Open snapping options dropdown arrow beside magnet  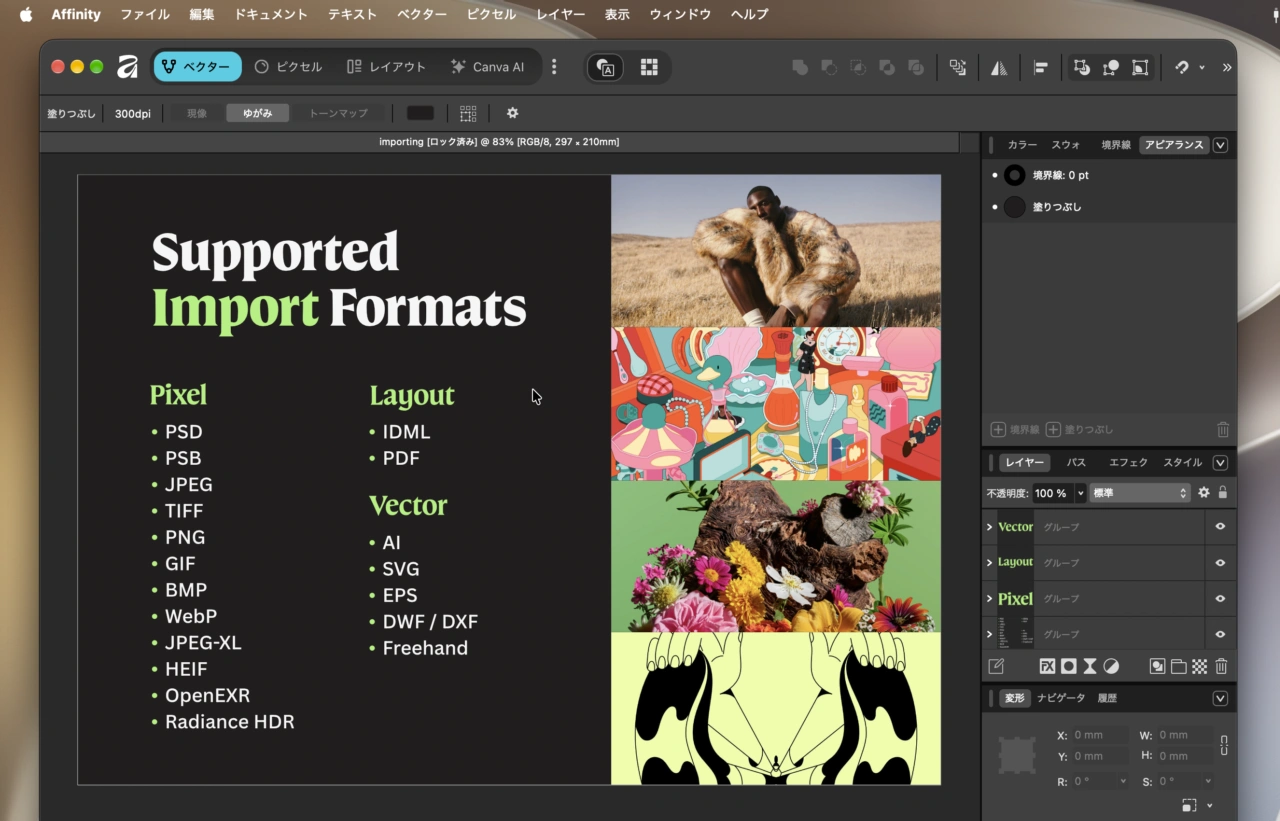[x=1202, y=67]
